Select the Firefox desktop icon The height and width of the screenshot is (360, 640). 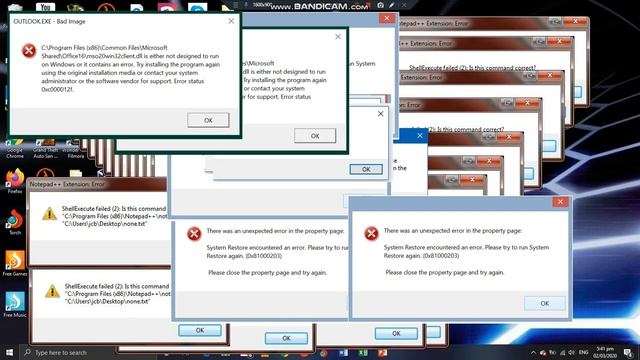[15, 181]
